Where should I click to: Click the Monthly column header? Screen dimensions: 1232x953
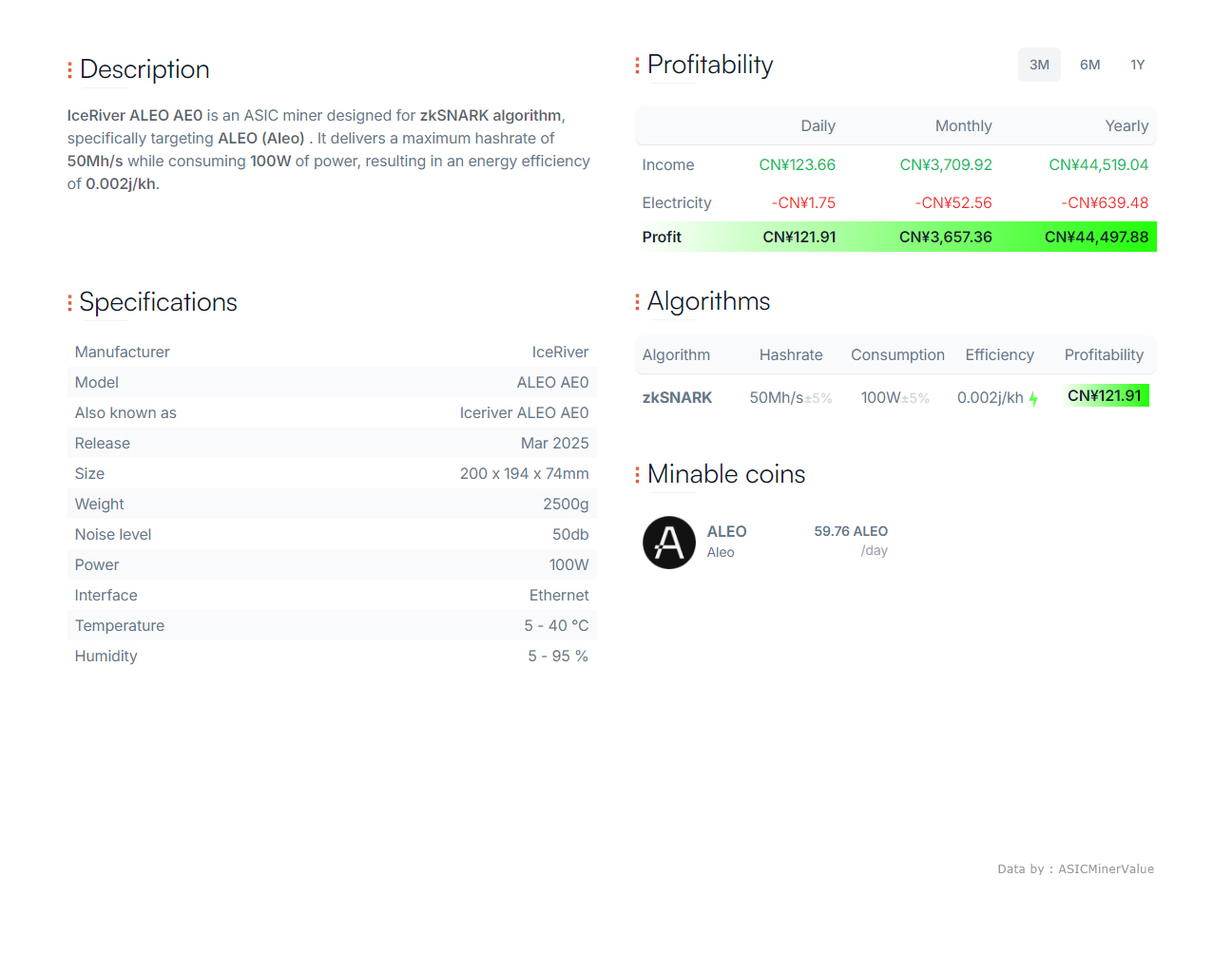[963, 125]
